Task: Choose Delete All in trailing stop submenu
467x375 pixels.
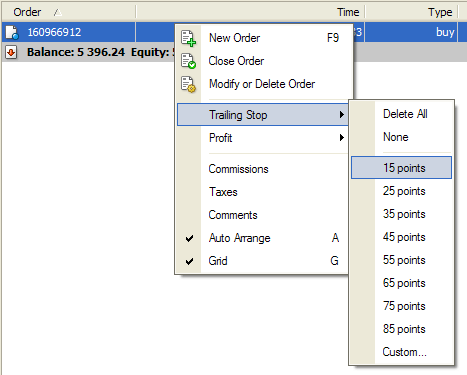Action: pyautogui.click(x=401, y=114)
